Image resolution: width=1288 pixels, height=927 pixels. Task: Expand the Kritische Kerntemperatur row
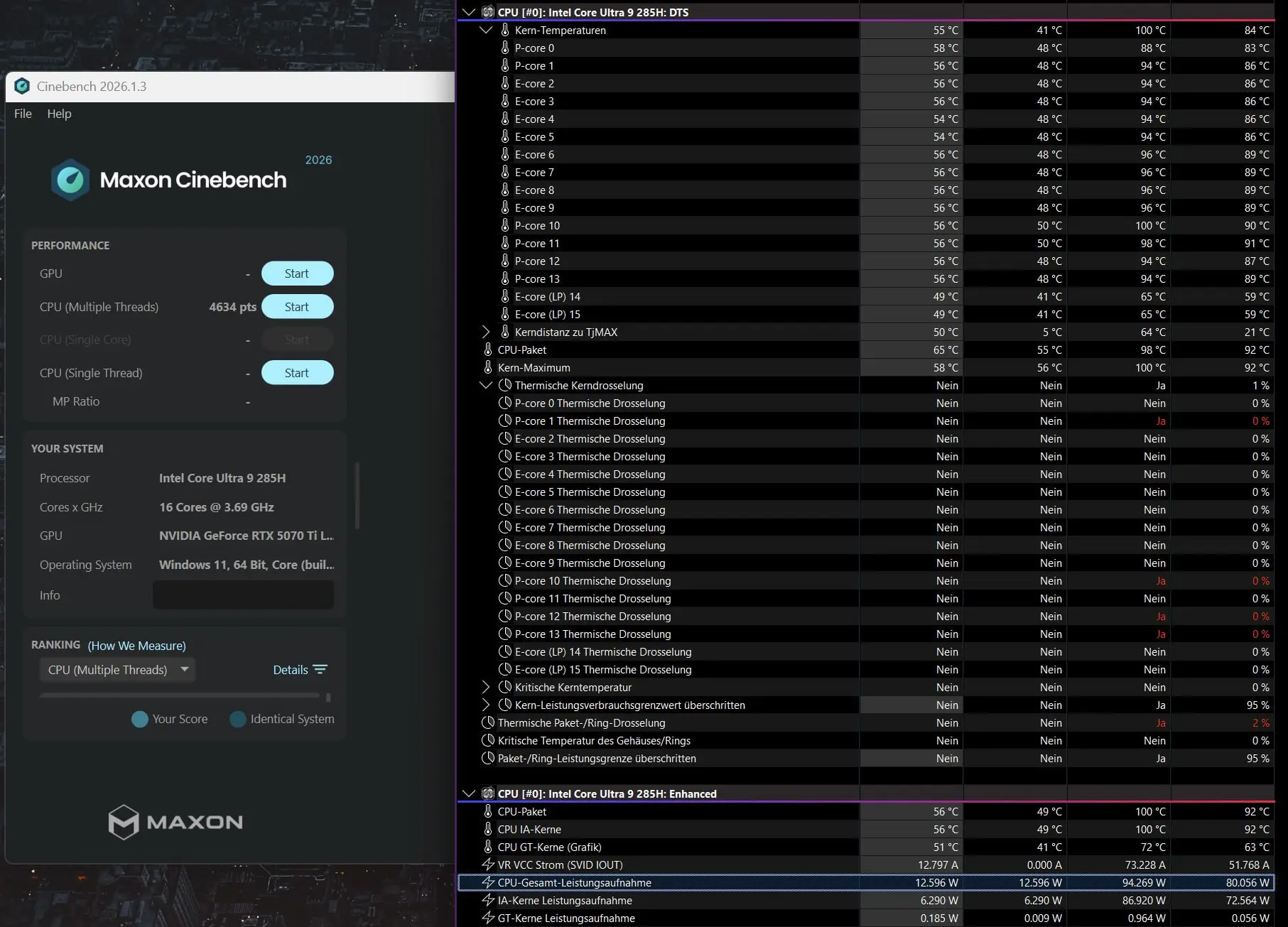coord(486,687)
